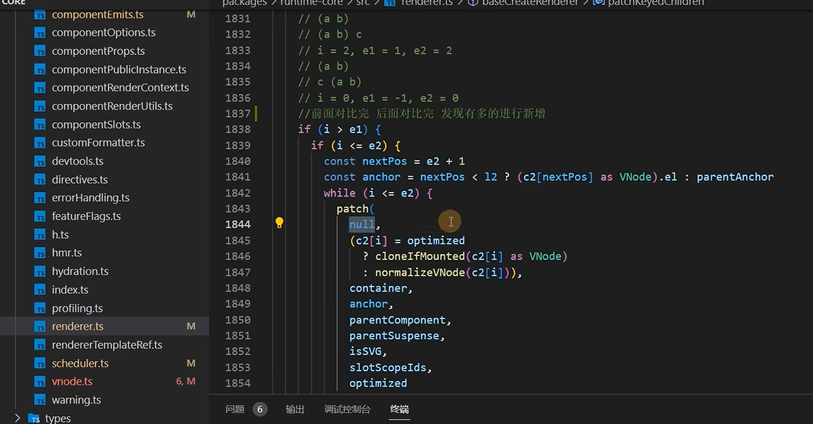The width and height of the screenshot is (813, 424).
Task: Open errorHandling.ts file
Action: [x=90, y=197]
